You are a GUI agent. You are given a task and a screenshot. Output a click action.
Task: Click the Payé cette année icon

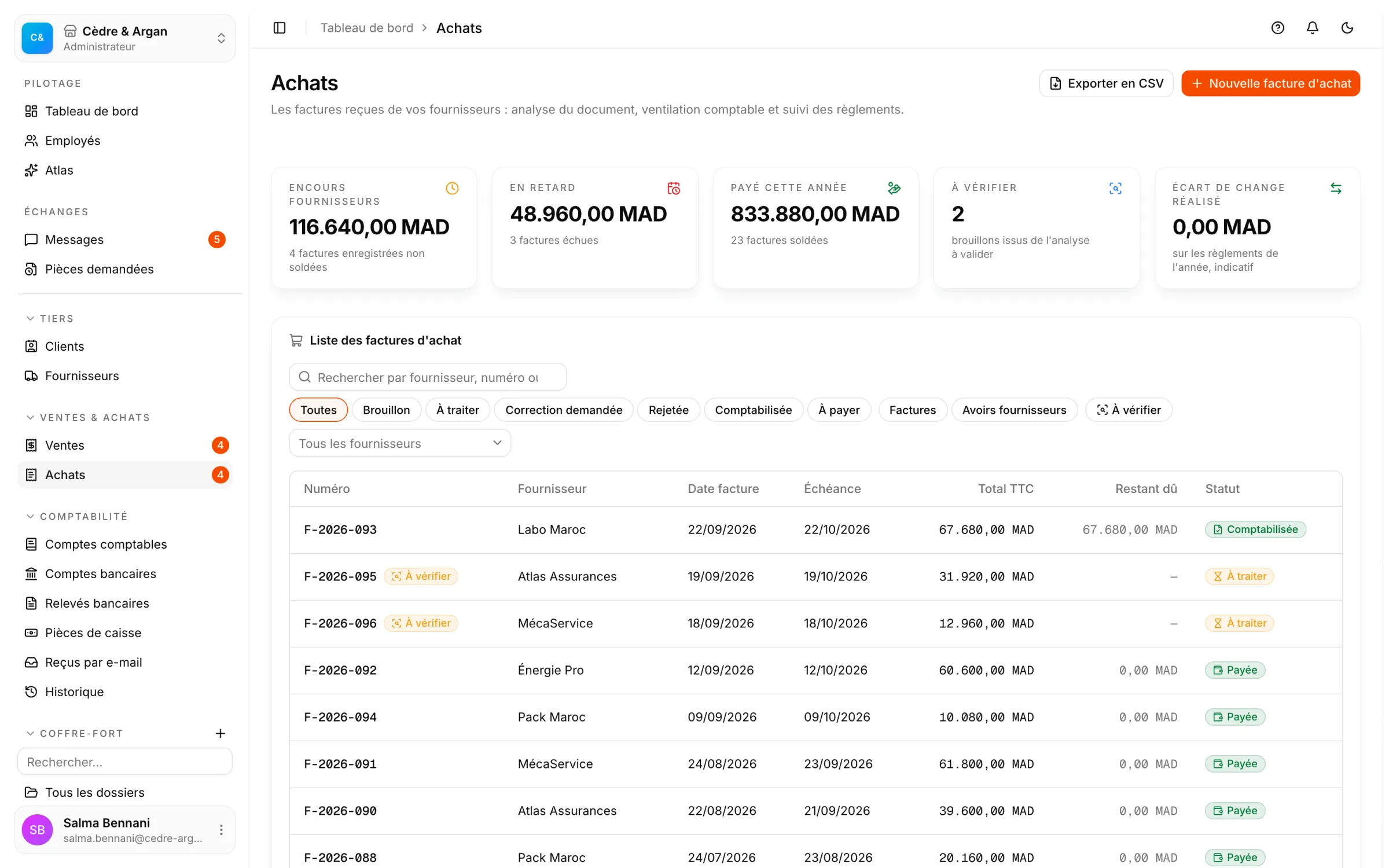point(894,188)
